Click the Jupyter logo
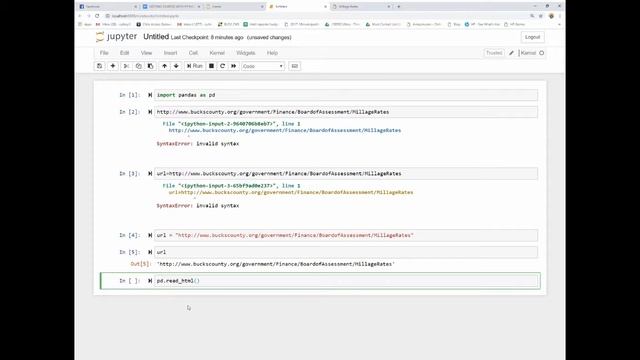 pyautogui.click(x=116, y=37)
